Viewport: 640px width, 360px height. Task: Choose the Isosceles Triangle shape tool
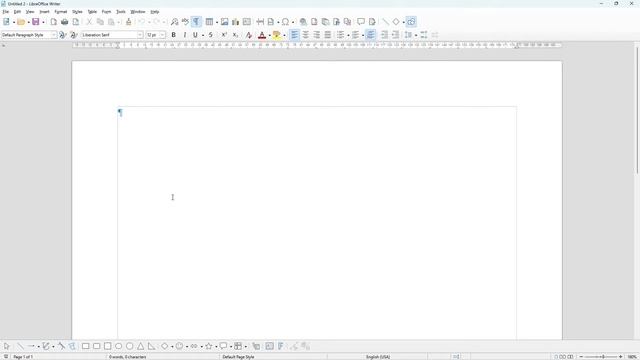[x=140, y=346]
